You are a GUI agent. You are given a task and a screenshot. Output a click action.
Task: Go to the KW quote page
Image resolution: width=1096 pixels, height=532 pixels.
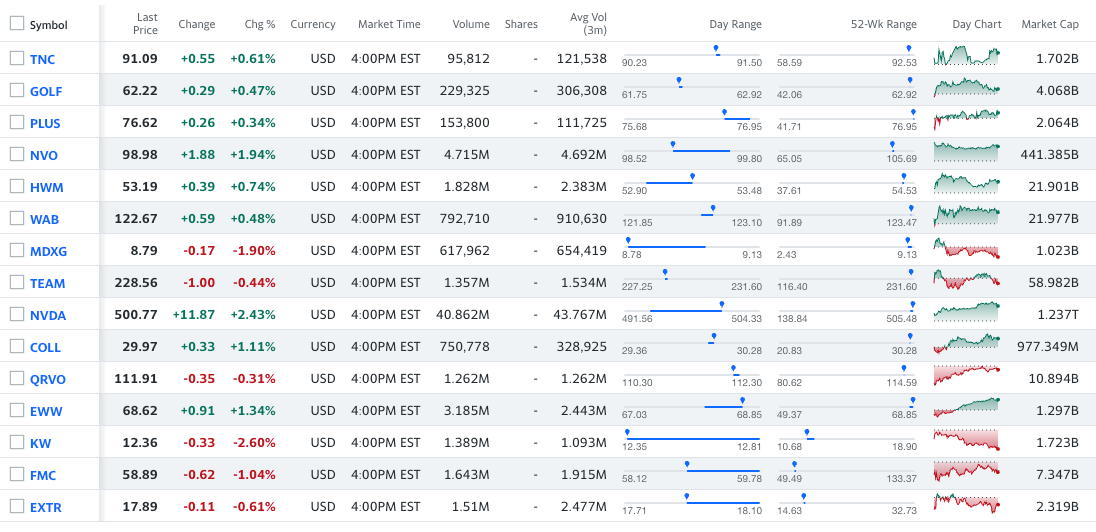tap(40, 444)
